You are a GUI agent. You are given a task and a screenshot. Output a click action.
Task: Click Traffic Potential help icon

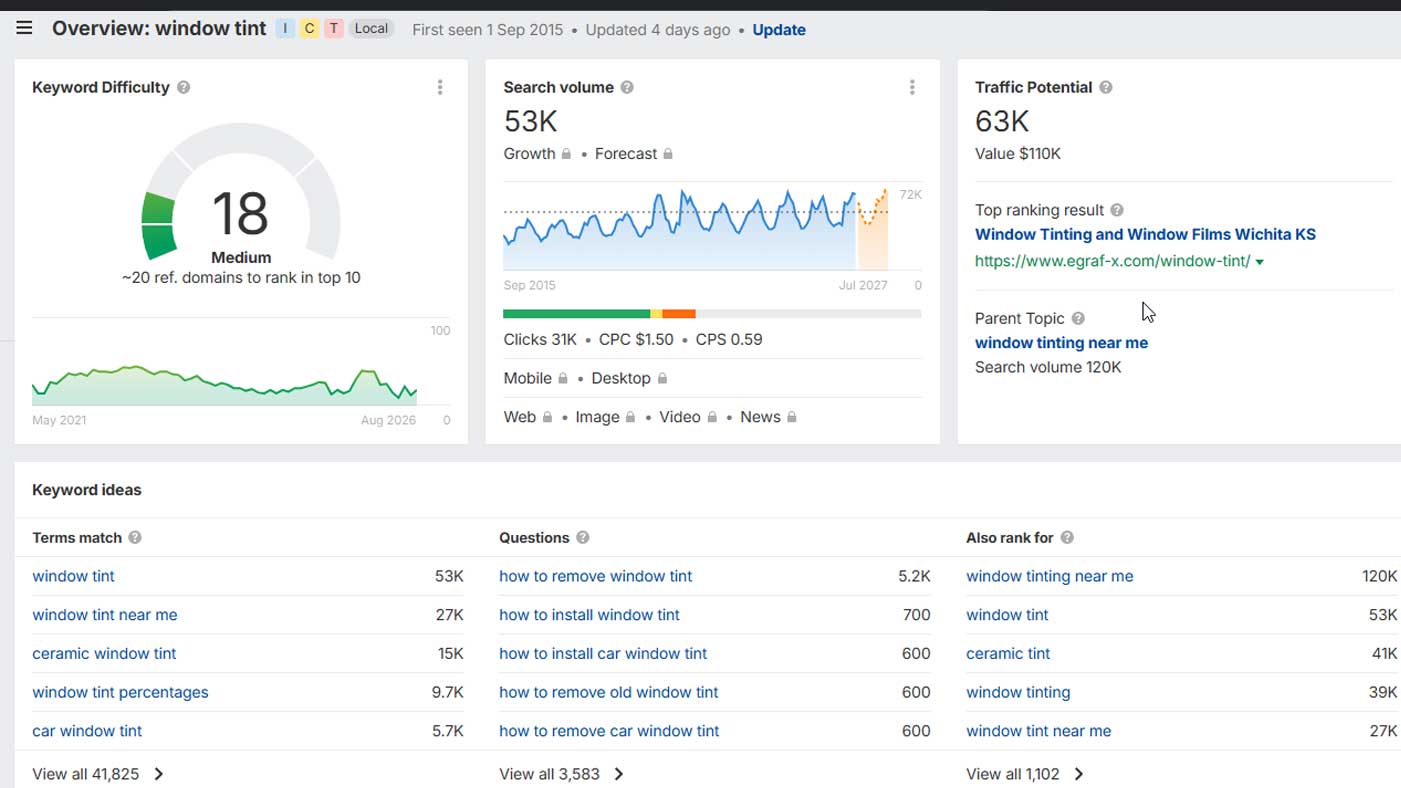coord(1106,87)
